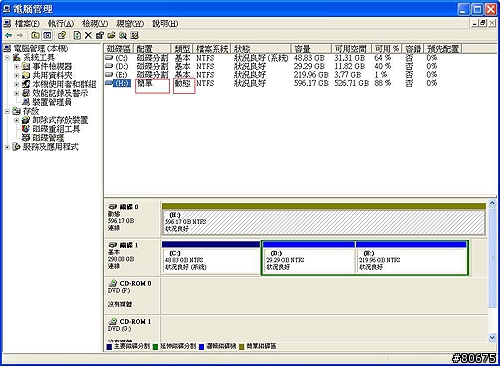
Task: Click the disk pane scrollbar down arrow
Action: 492,337
